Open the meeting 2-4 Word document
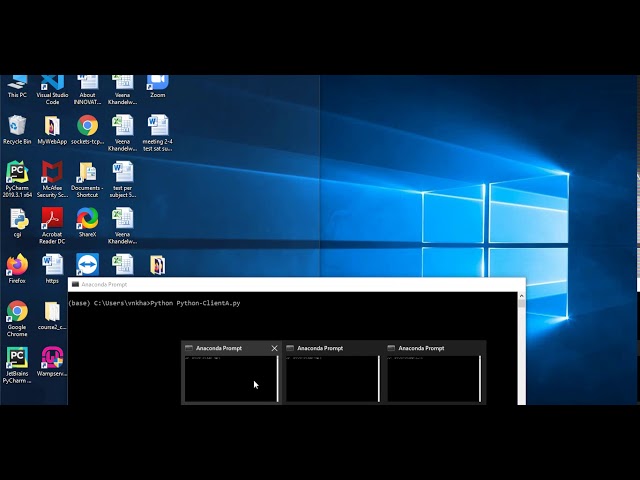The width and height of the screenshot is (640, 480). 157,126
